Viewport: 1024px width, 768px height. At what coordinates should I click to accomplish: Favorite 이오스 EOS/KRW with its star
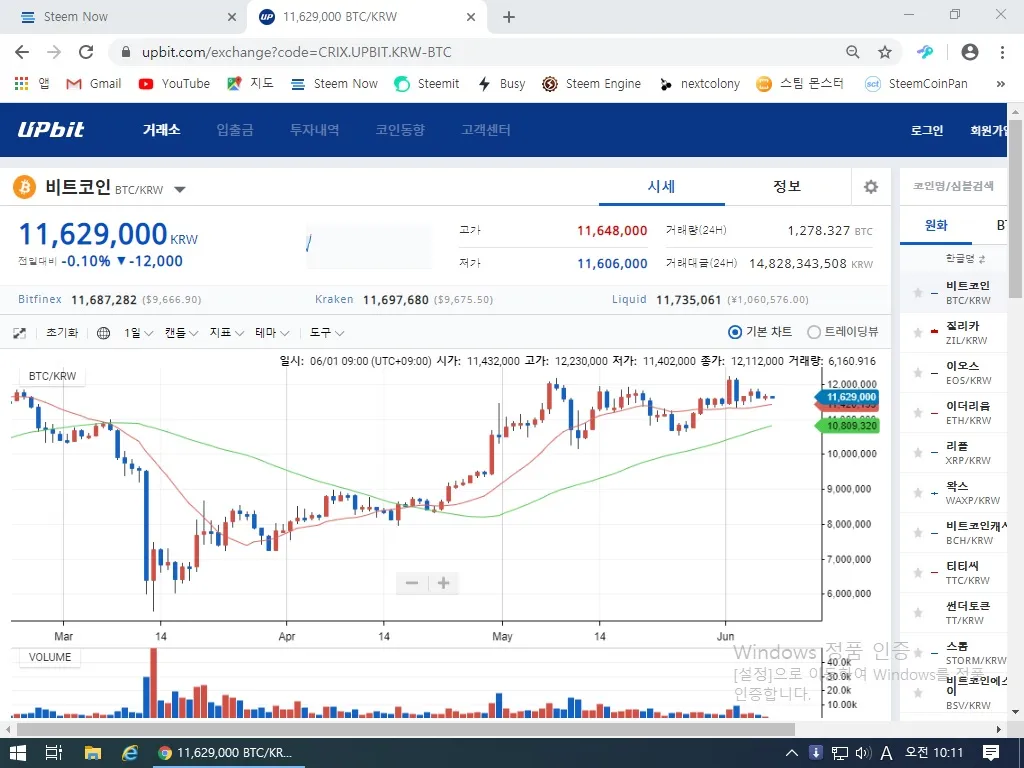point(918,372)
